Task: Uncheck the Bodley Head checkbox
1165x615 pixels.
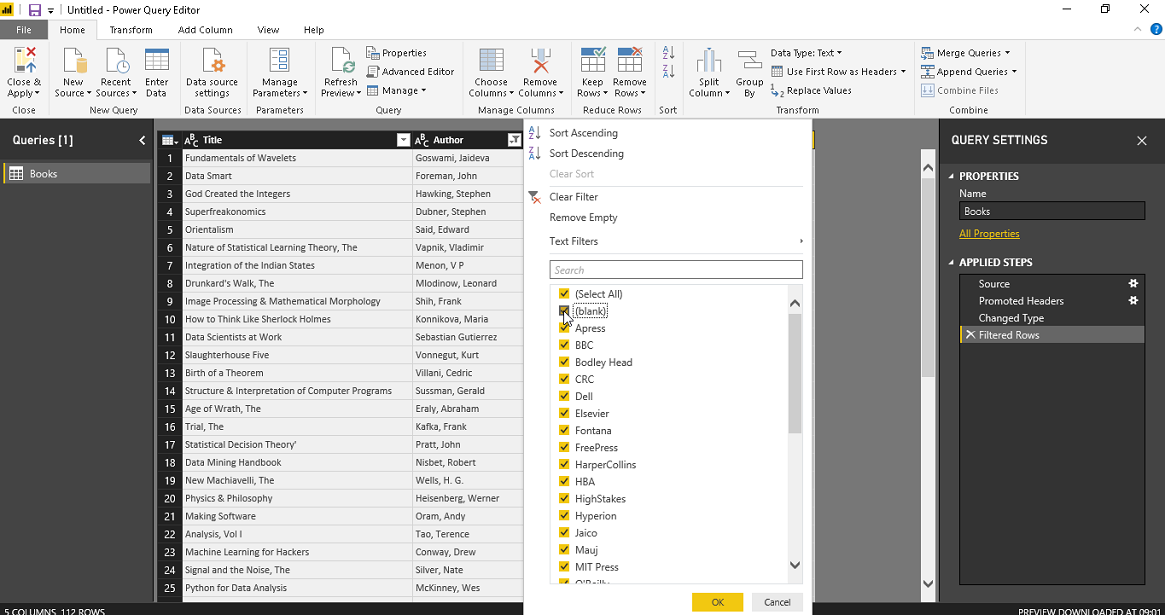Action: tap(564, 362)
